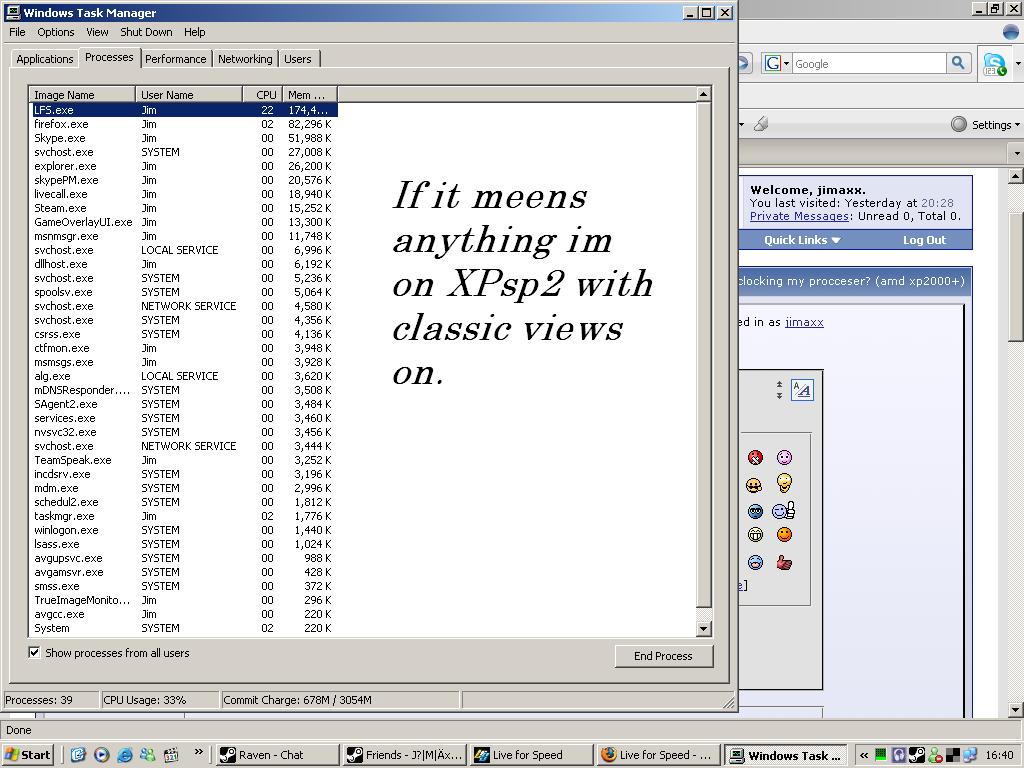Select the firefox.exe process row
Image resolution: width=1024 pixels, height=768 pixels.
pos(183,124)
